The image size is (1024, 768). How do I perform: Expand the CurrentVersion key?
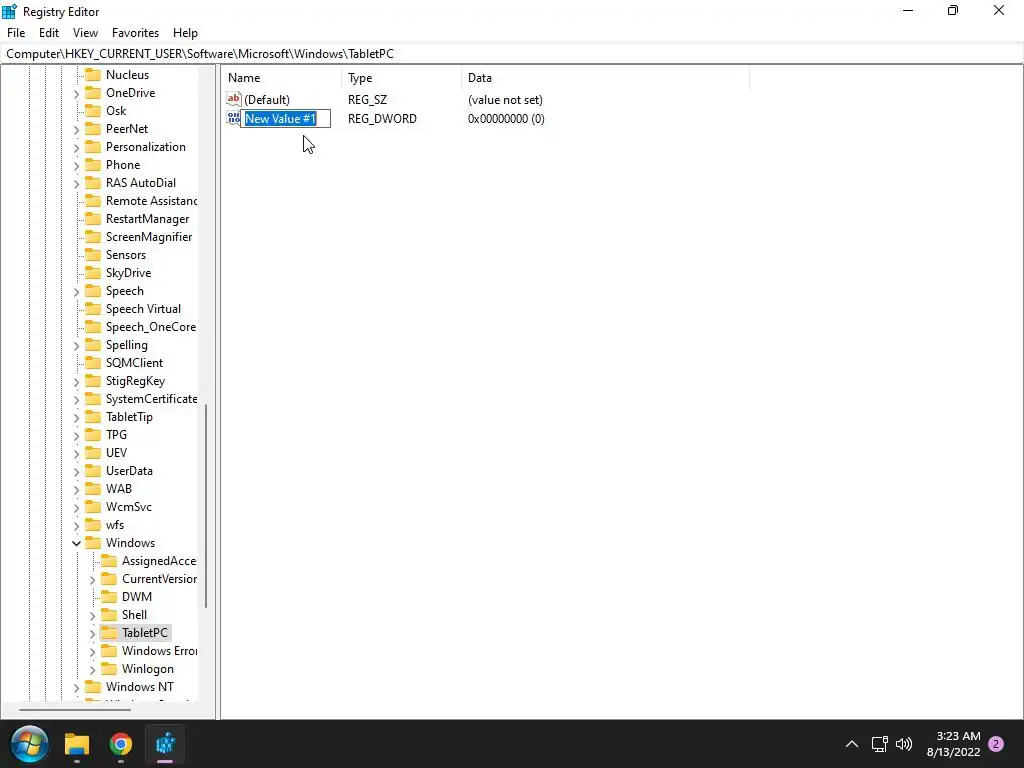[x=92, y=579]
